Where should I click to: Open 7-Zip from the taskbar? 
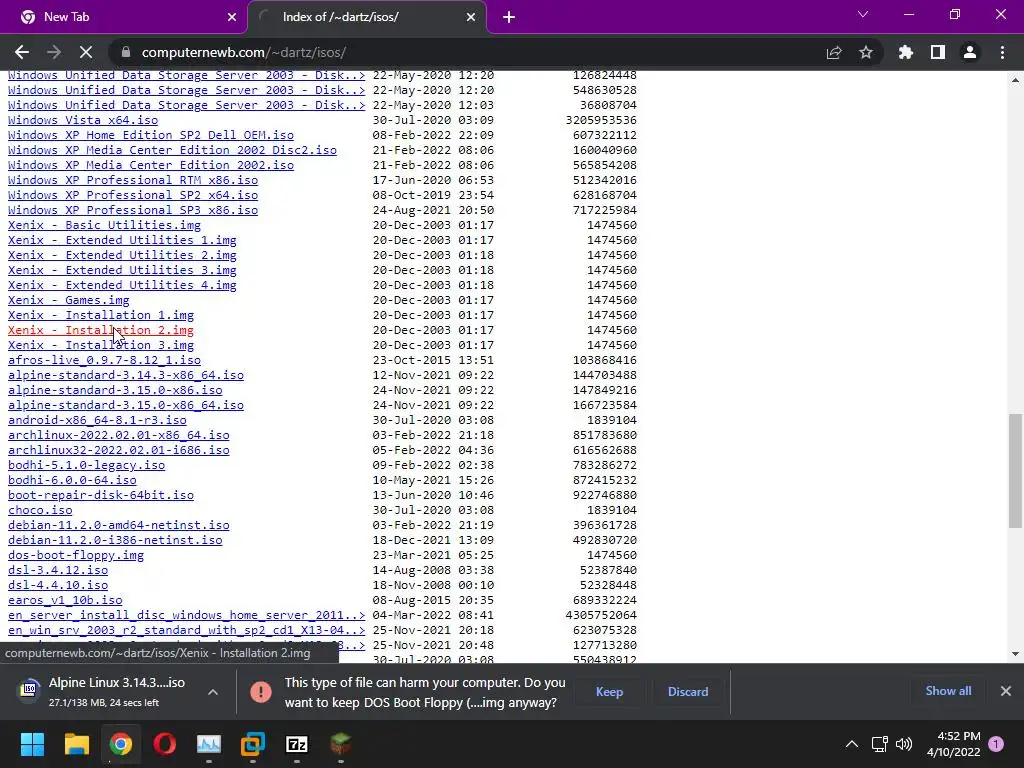[296, 744]
